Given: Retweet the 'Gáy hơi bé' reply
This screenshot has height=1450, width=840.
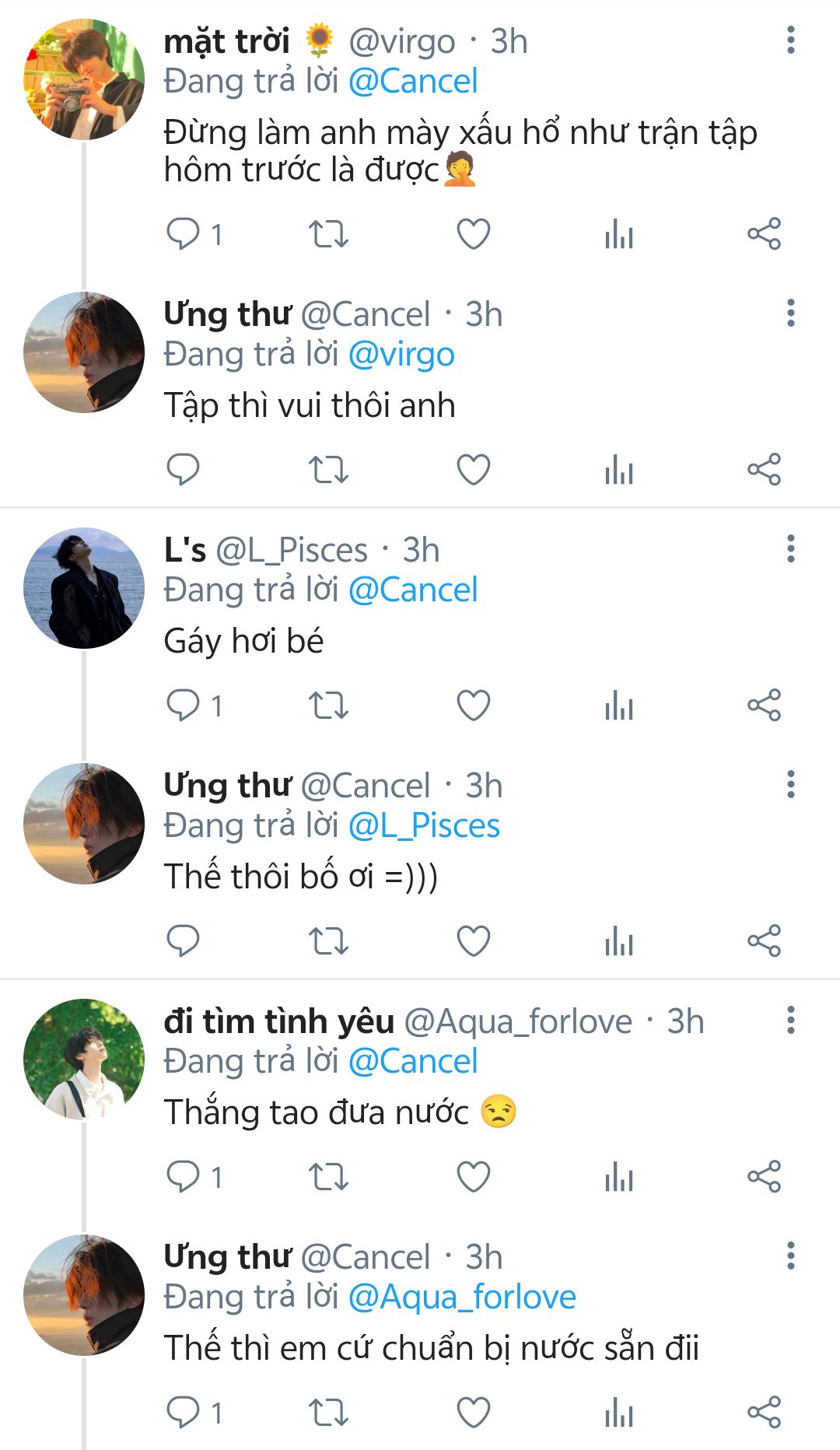Looking at the screenshot, I should [x=328, y=706].
